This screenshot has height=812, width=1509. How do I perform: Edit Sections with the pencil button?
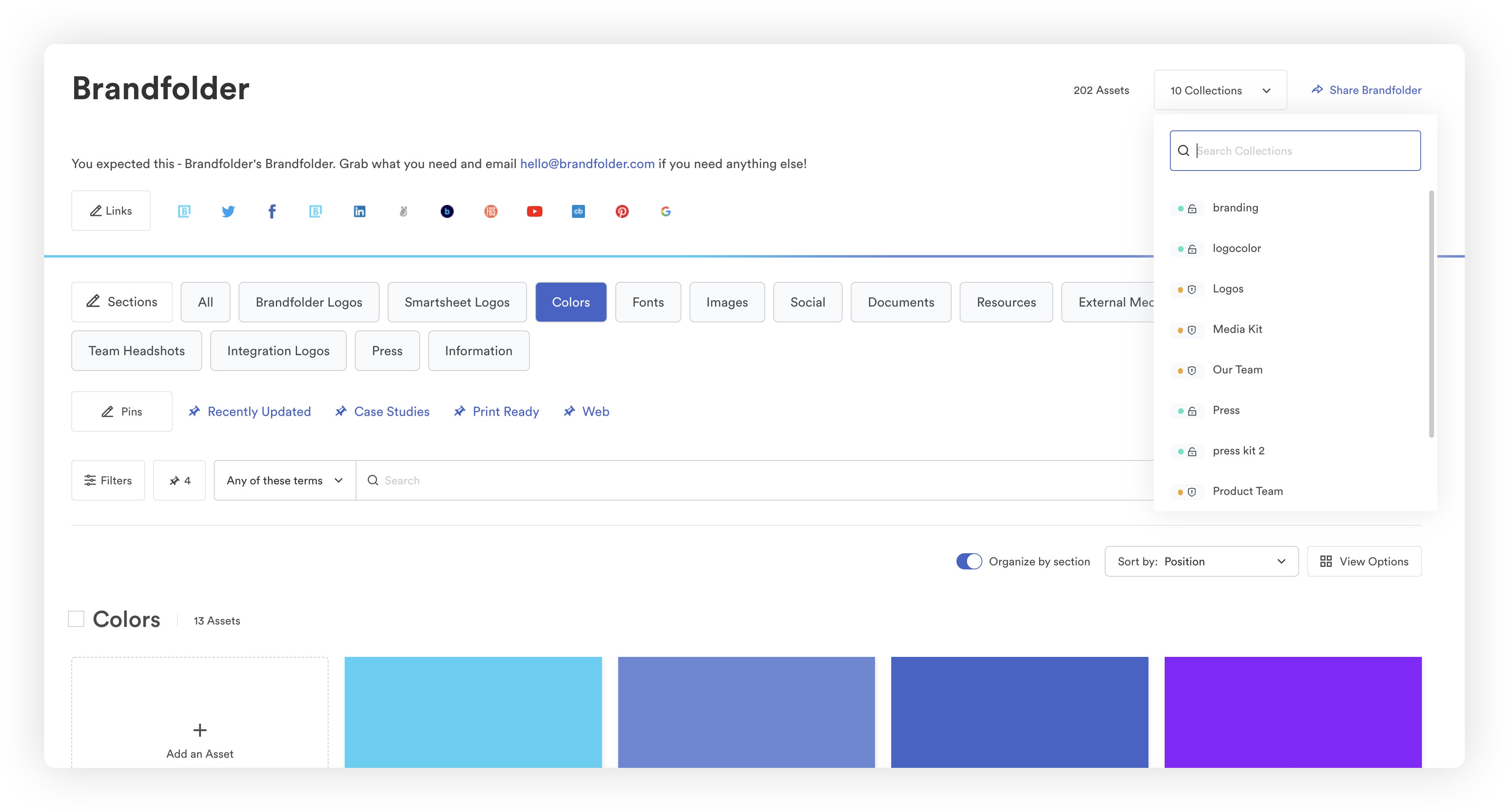(x=122, y=302)
